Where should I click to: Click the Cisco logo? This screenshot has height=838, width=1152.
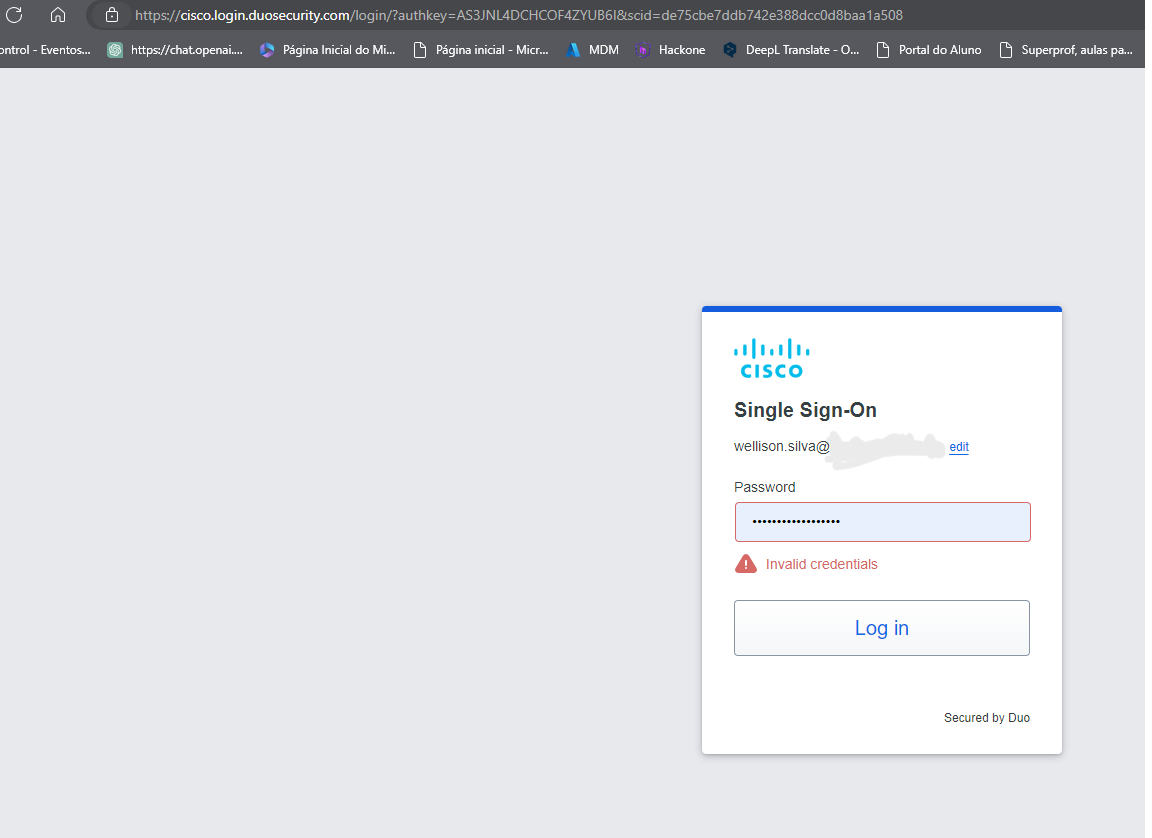[771, 357]
